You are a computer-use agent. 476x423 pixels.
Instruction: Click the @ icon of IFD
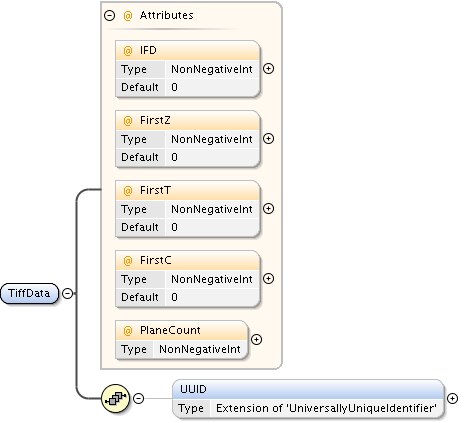click(x=128, y=51)
